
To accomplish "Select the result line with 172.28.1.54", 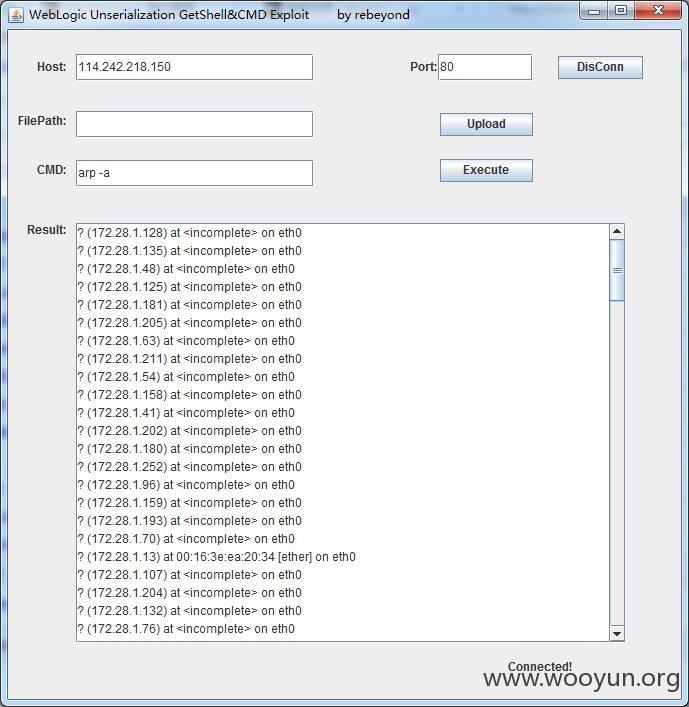I will [186, 377].
